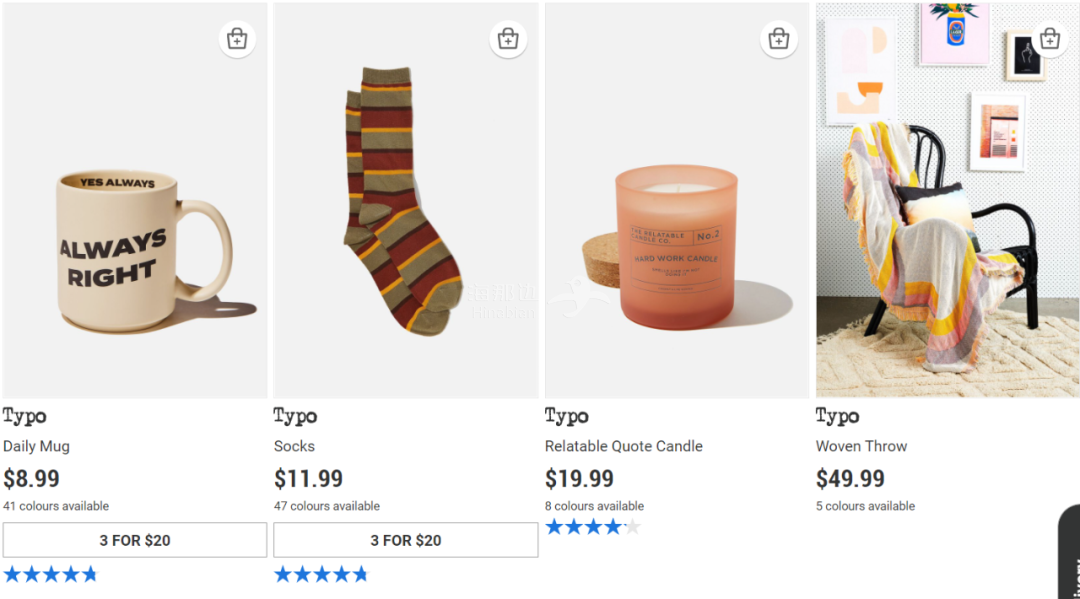Image resolution: width=1080 pixels, height=599 pixels.
Task: Click the Daily Mug product title
Action: pyautogui.click(x=36, y=446)
